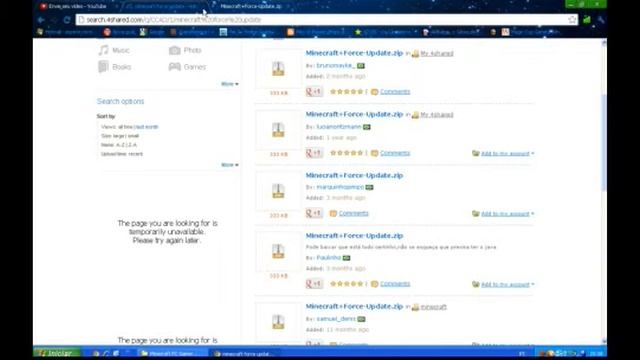View uploader marquinhopimpo's profile
The width and height of the screenshot is (640, 360).
[340, 187]
